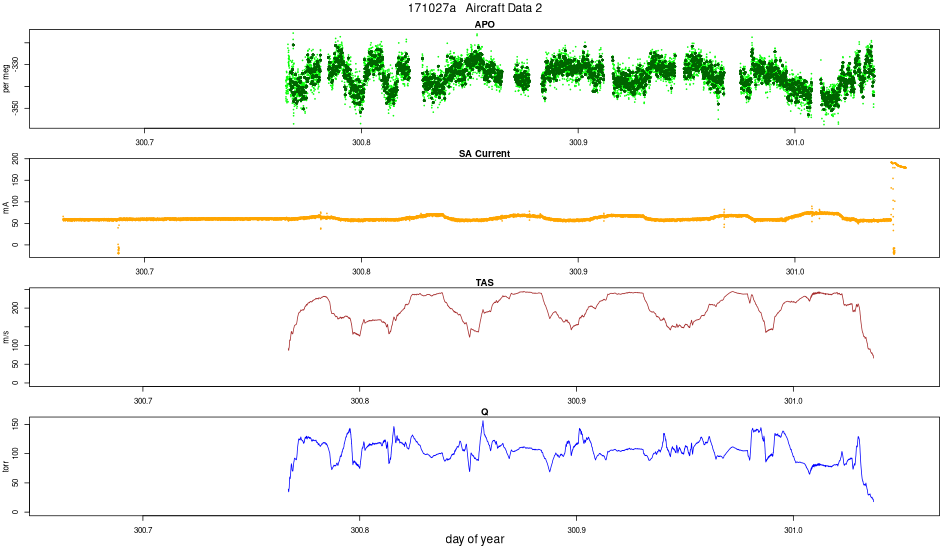Click the 300.9 tick under Q plot
Image resolution: width=950 pixels, height=550 pixels.
click(576, 529)
